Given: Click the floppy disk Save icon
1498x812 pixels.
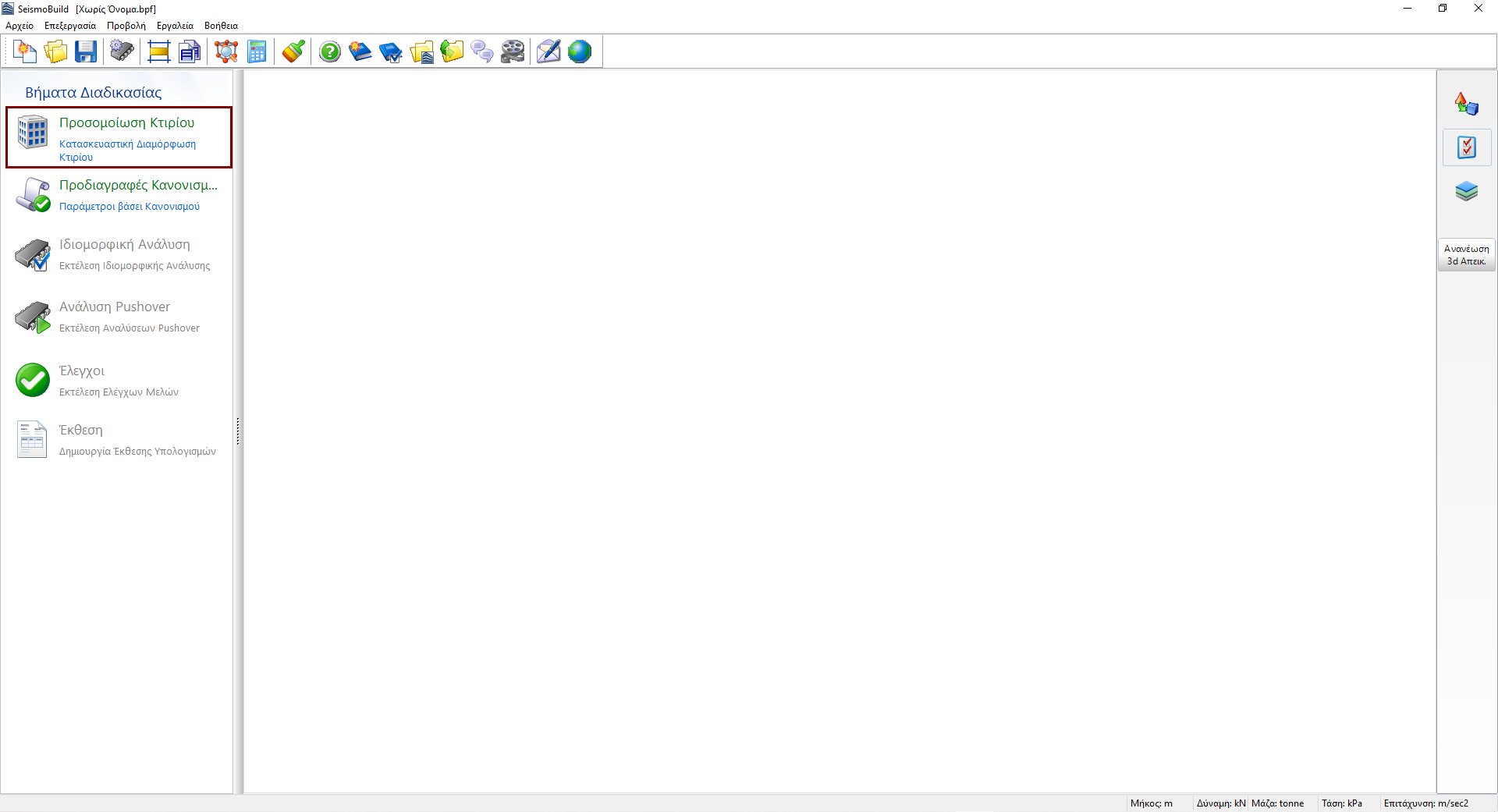Looking at the screenshot, I should [86, 52].
